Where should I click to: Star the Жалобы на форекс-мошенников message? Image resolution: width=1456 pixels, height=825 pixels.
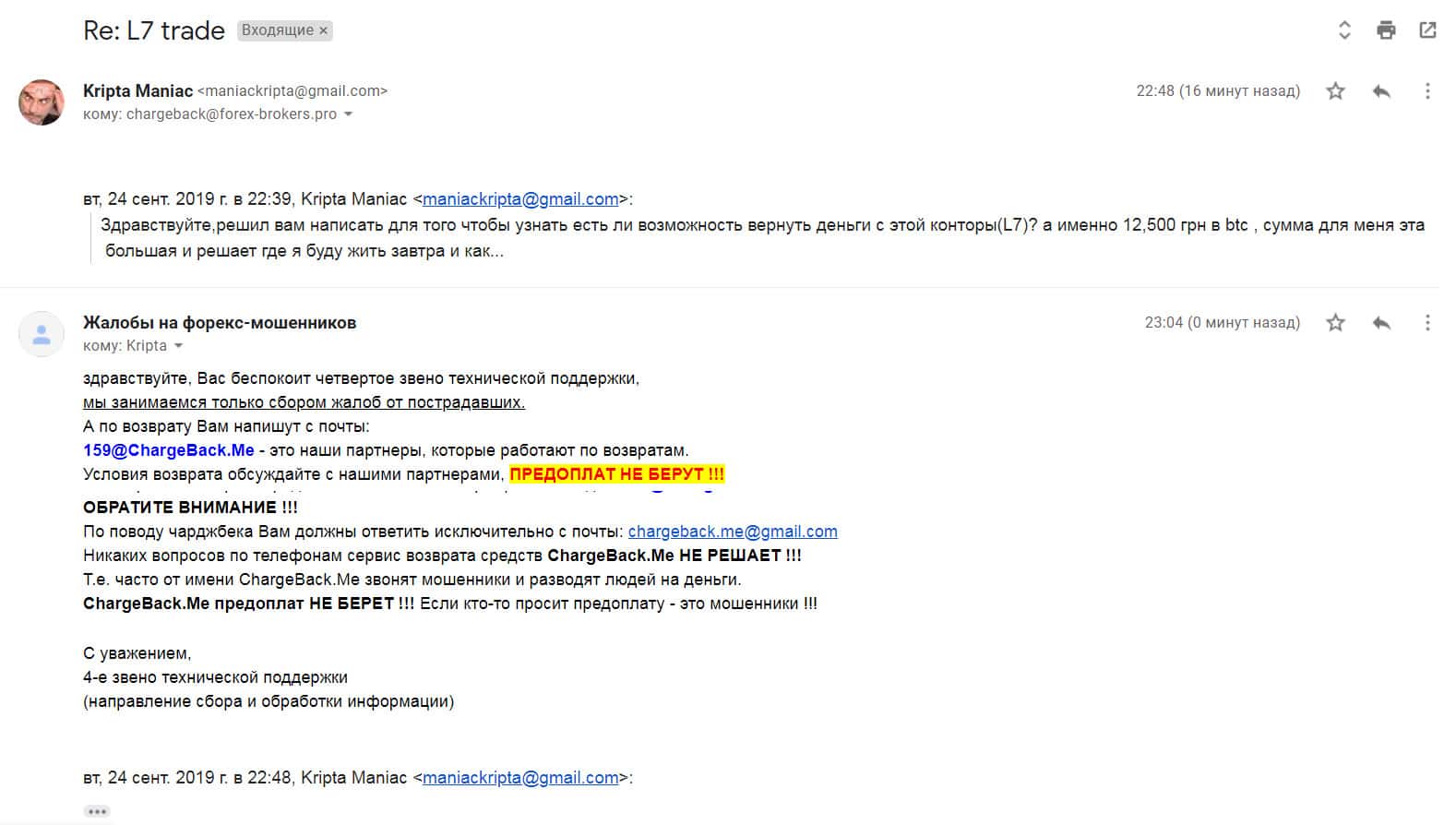tap(1335, 322)
